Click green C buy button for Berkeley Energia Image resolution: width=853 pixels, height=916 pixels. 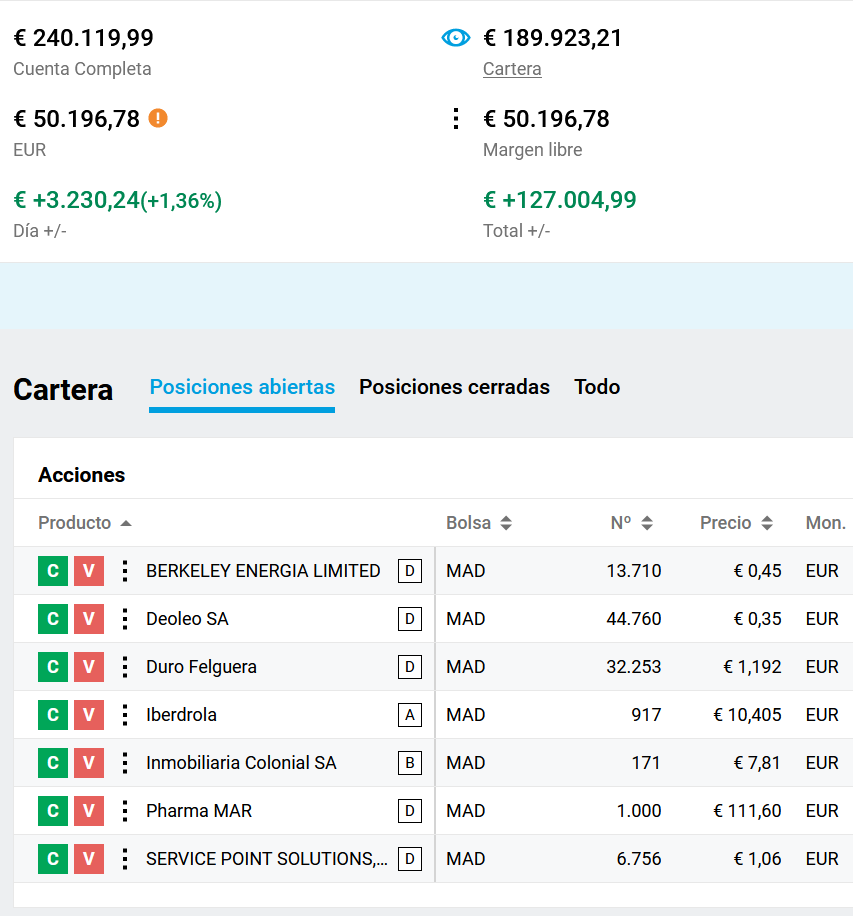(53, 571)
